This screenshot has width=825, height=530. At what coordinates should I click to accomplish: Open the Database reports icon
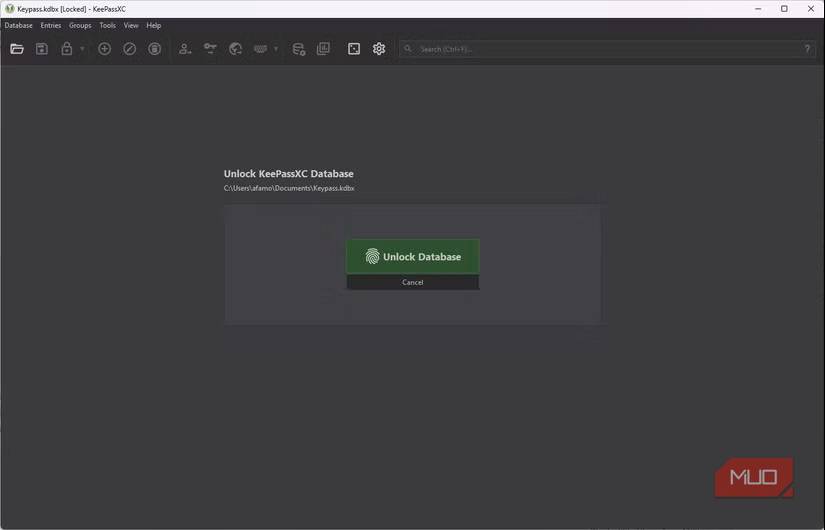[x=324, y=49]
